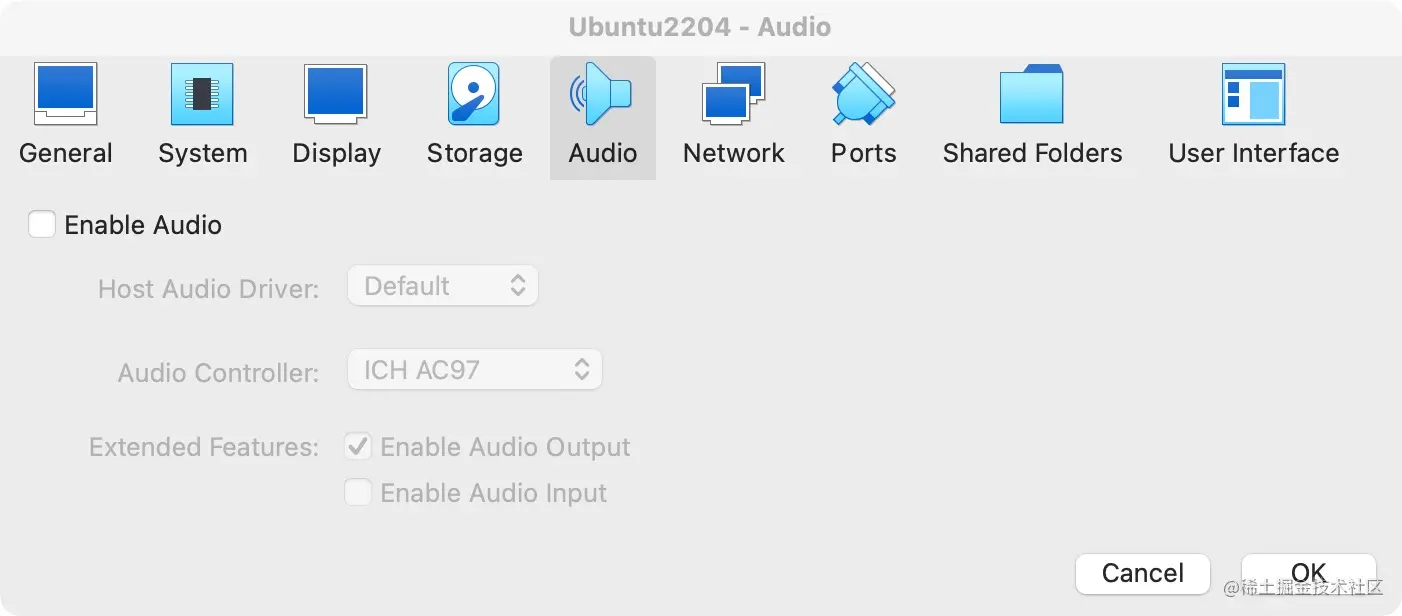Click the Ubuntu2204 - Audio title bar
The image size is (1402, 616).
point(700,26)
